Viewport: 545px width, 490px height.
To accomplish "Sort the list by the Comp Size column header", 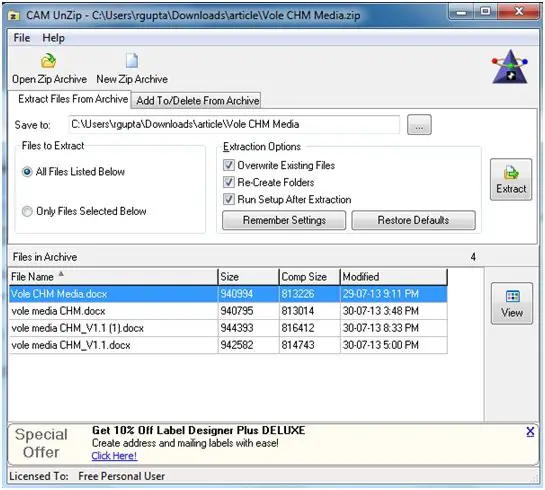I will pyautogui.click(x=309, y=277).
